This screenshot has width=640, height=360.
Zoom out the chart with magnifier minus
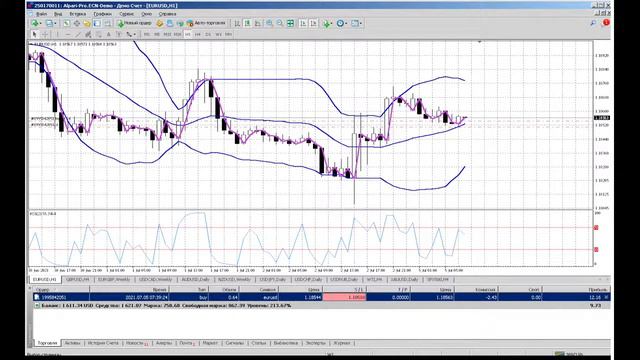tap(279, 23)
